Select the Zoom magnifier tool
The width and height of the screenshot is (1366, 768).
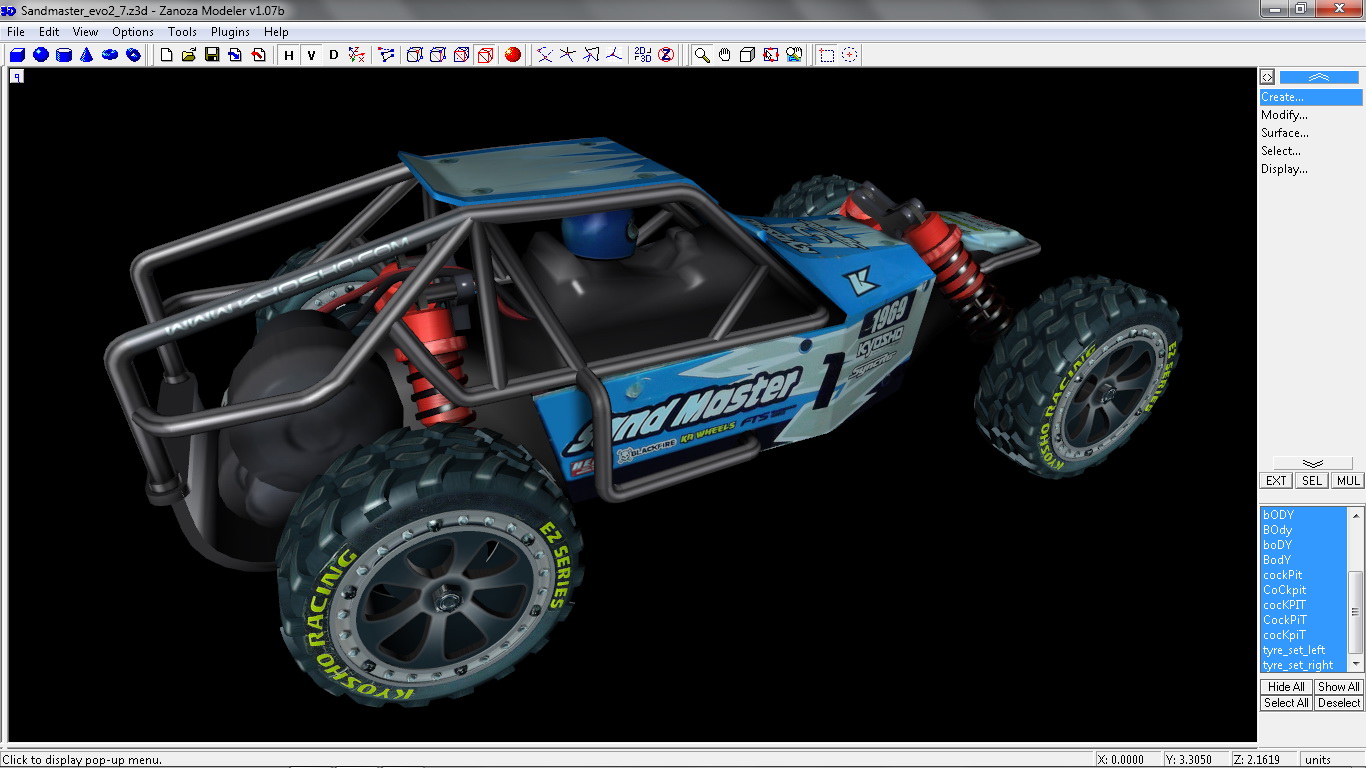(x=702, y=55)
